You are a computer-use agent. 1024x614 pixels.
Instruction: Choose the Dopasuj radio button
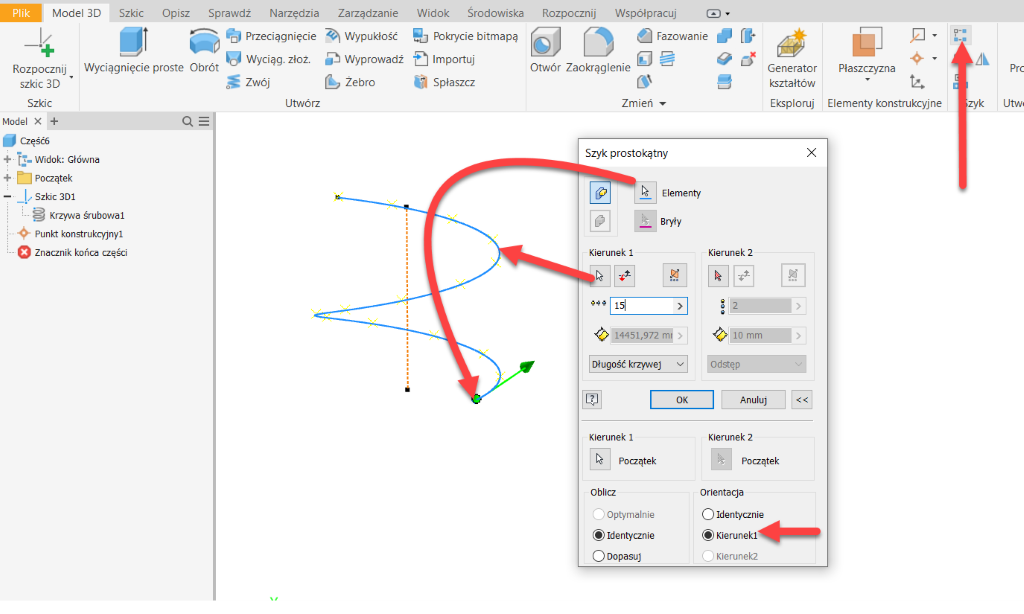[600, 556]
